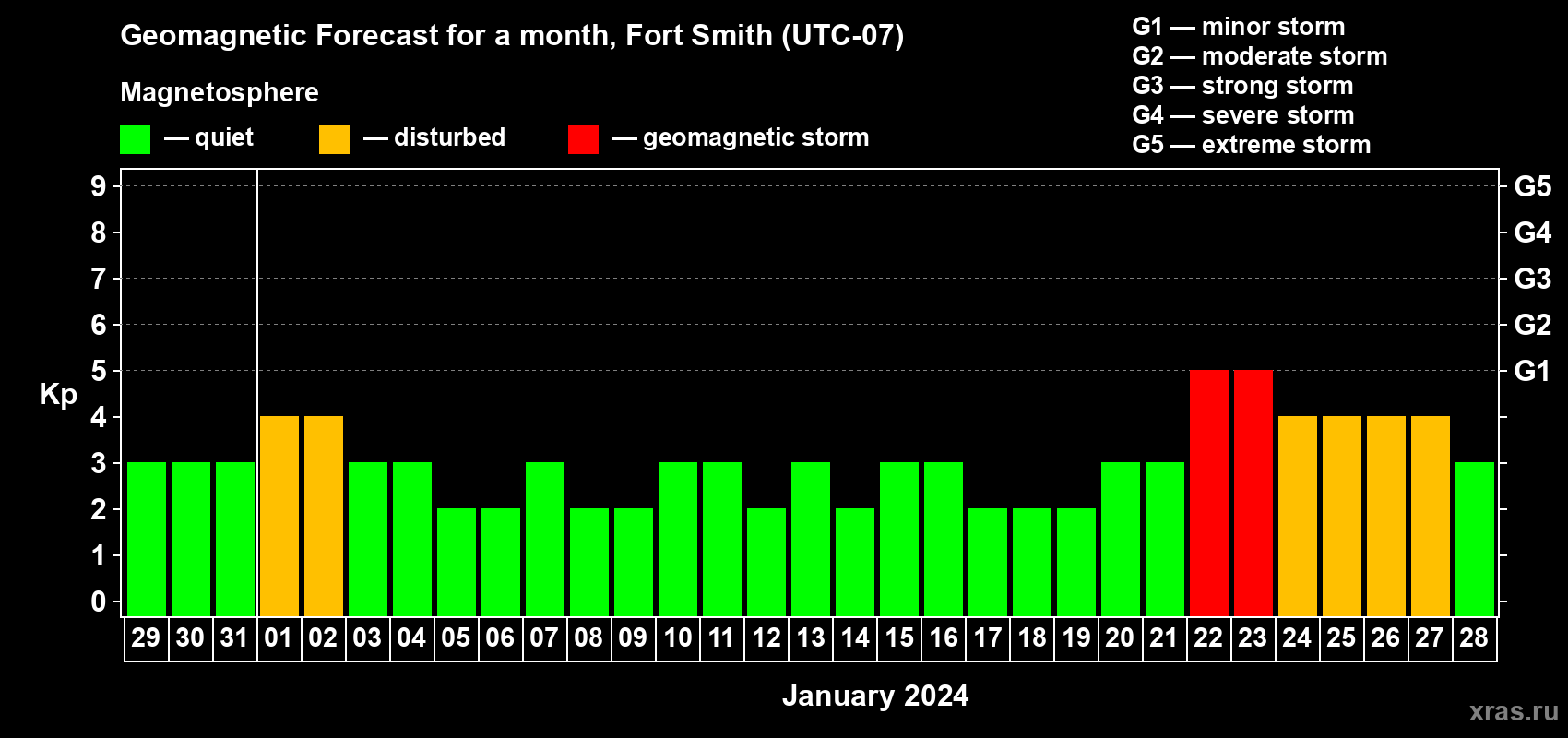Click the 'G3 — strong storm' legend entry
1568x738 pixels.
[x=1242, y=86]
